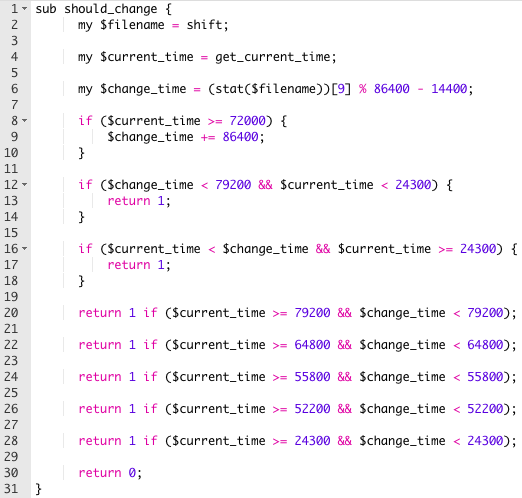
Task: Click the number 86400 on line 9
Action: click(x=240, y=137)
